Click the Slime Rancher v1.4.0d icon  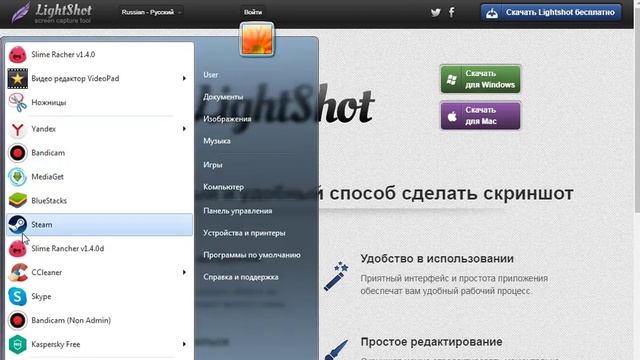click(x=18, y=249)
